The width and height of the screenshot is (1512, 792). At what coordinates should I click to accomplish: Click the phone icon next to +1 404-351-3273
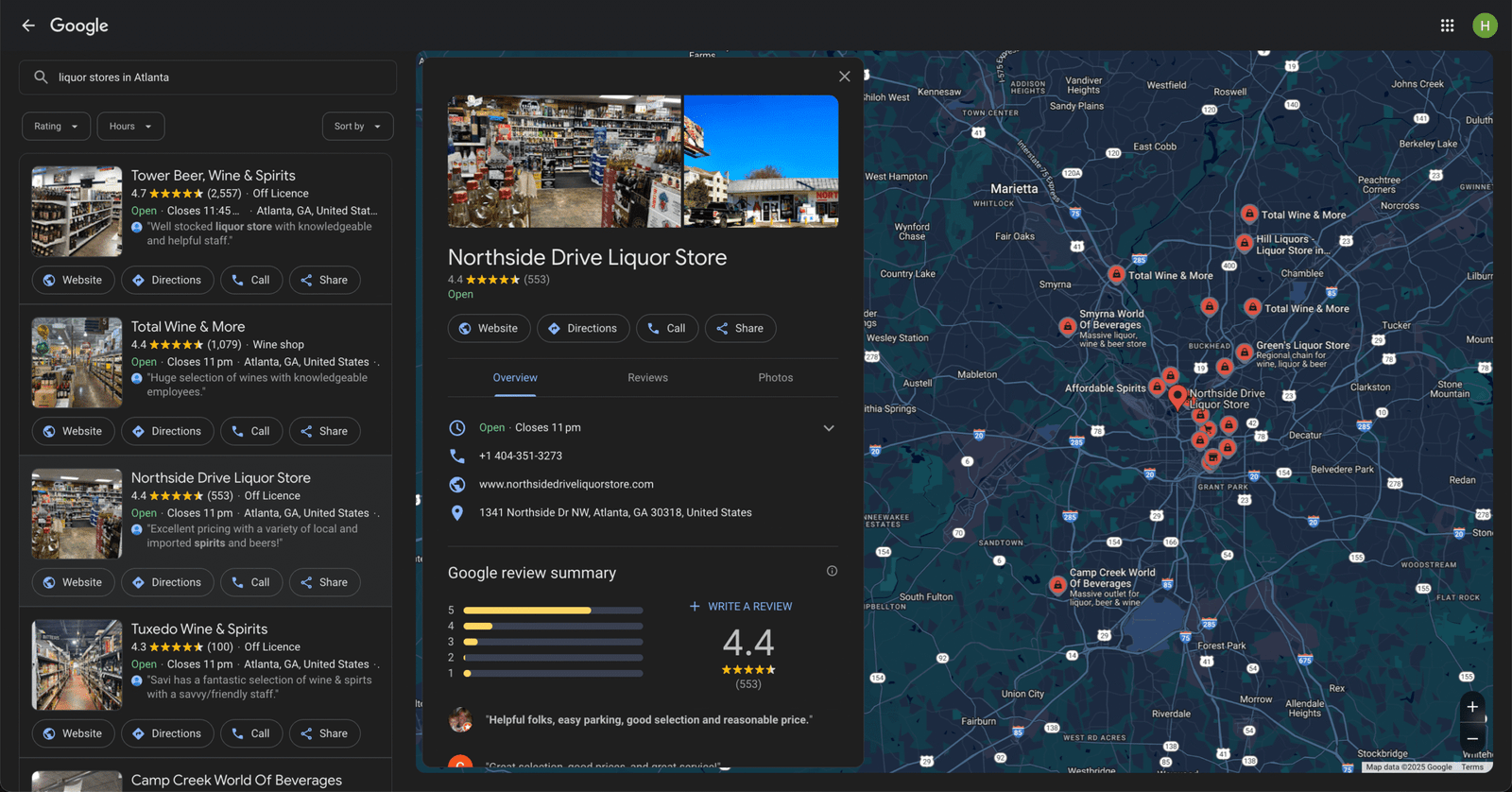[457, 456]
